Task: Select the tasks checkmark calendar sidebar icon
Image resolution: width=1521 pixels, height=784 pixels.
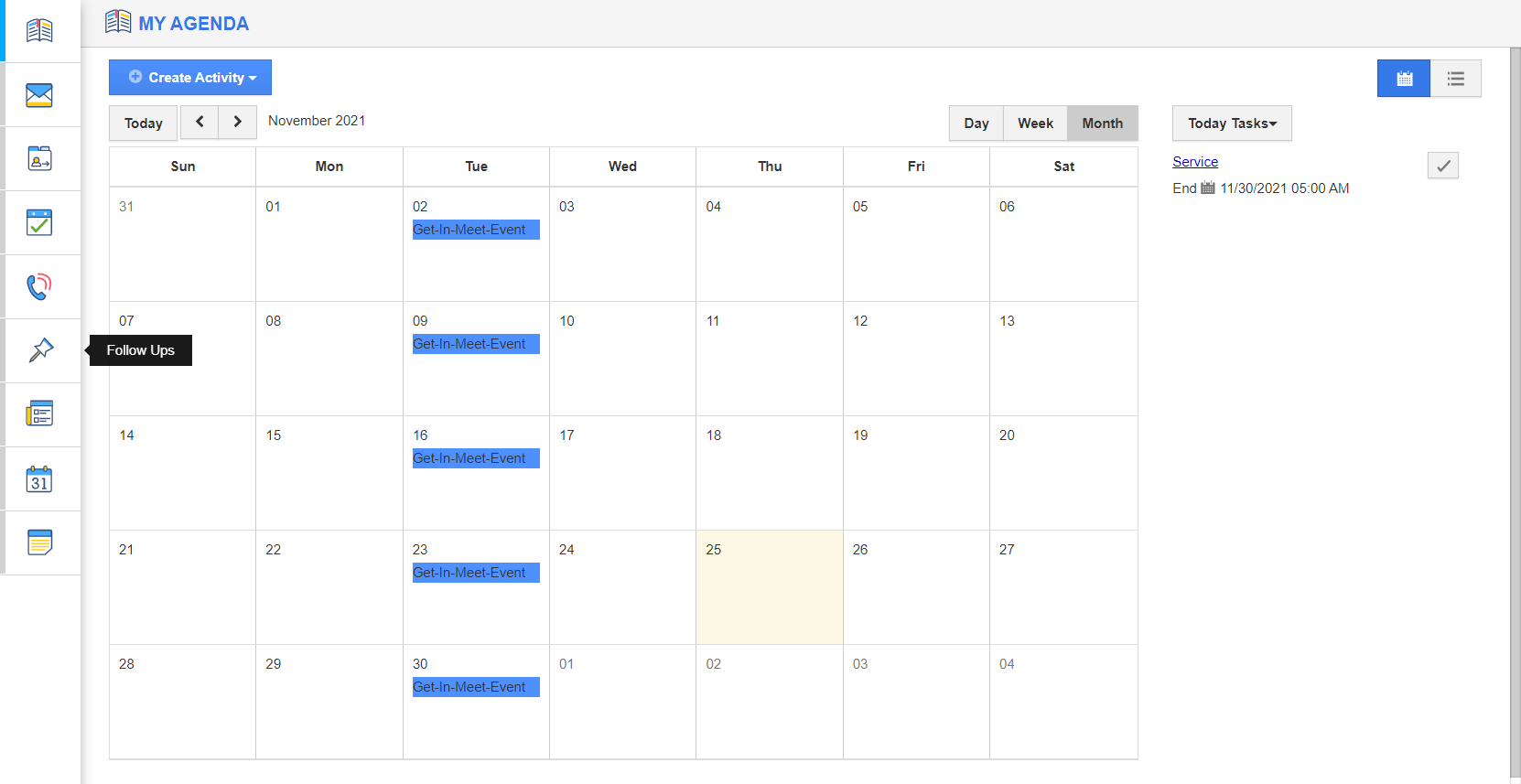Action: [39, 223]
